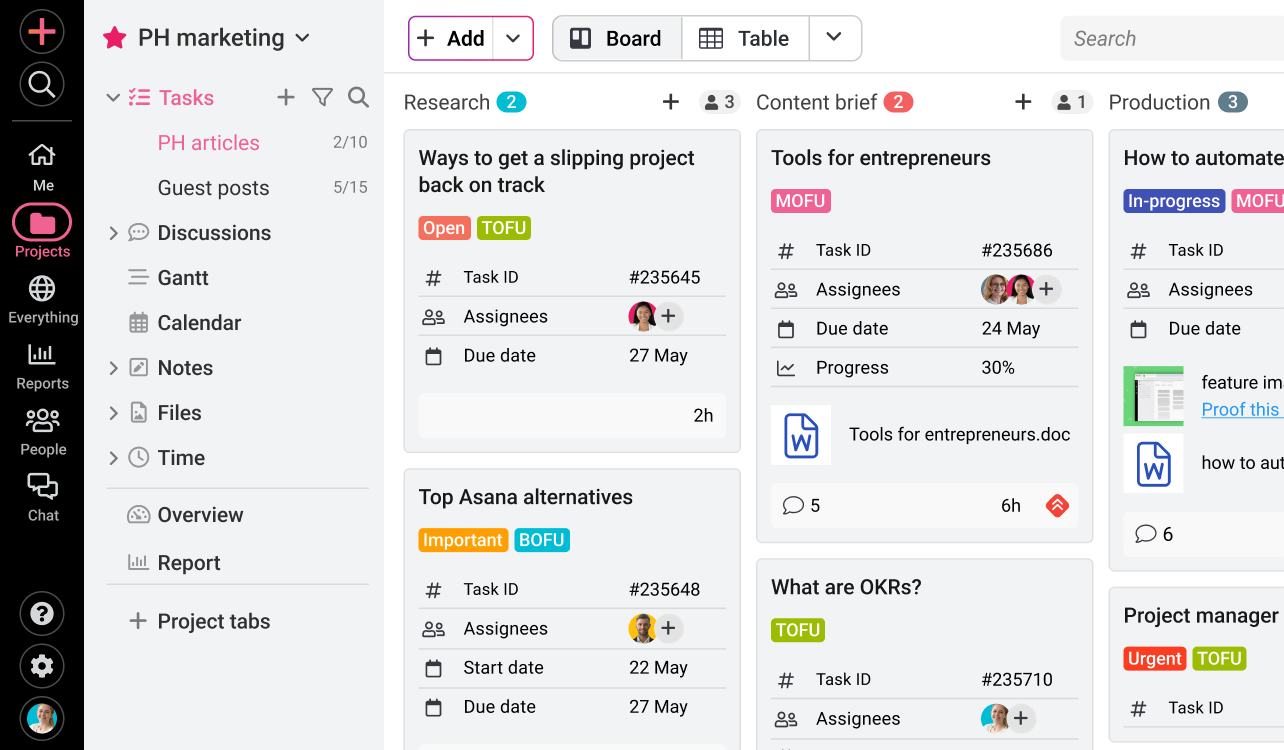Image resolution: width=1284 pixels, height=750 pixels.
Task: Click the Search field at top right
Action: (1170, 38)
